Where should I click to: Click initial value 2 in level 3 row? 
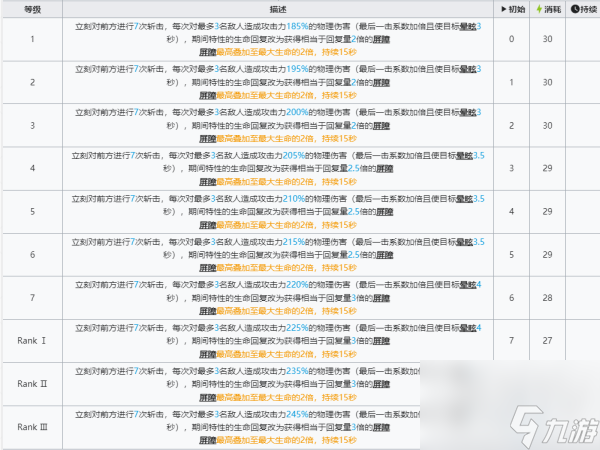coord(511,126)
